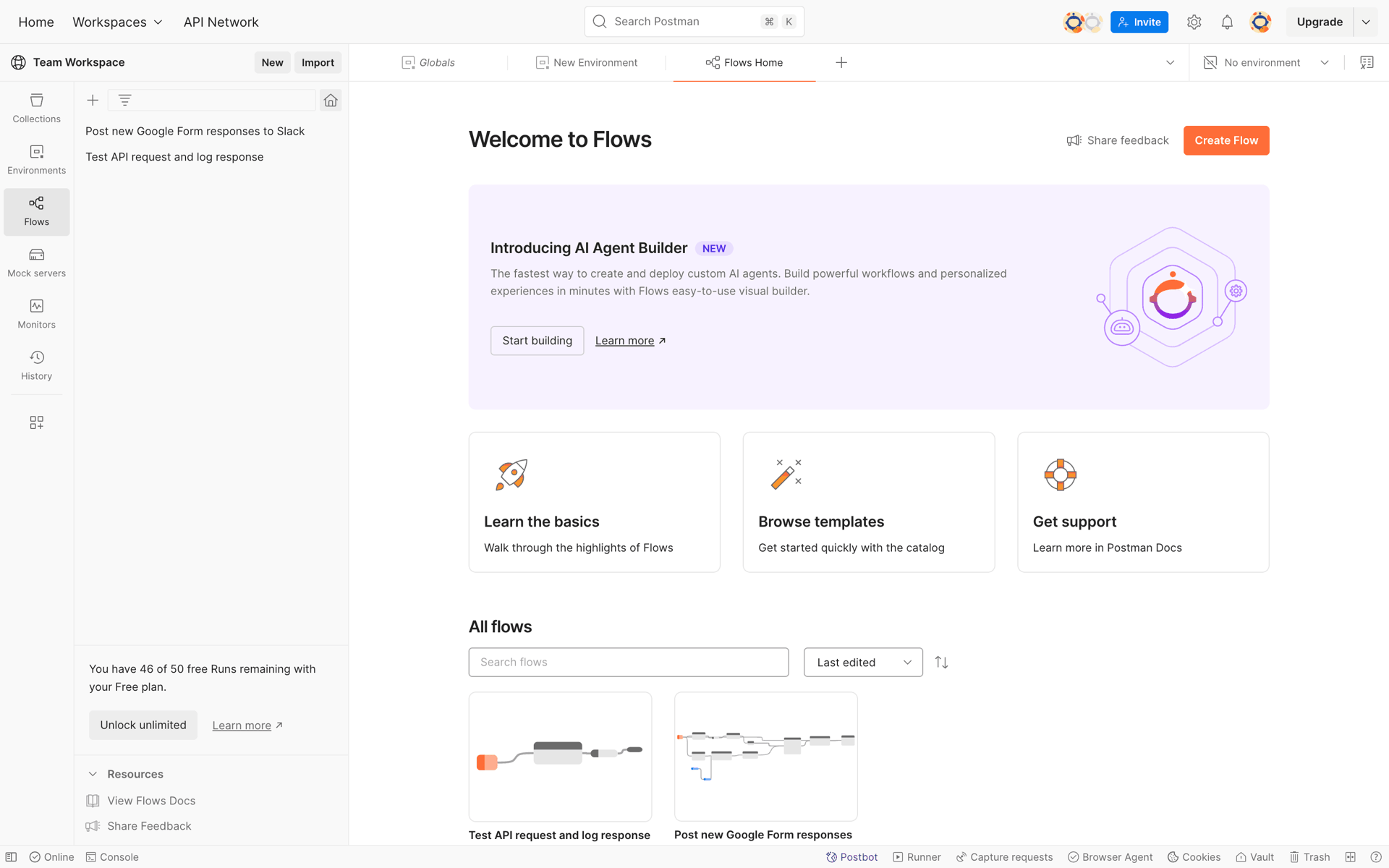Click the team members avatar group
Image resolution: width=1389 pixels, height=868 pixels.
[1082, 22]
